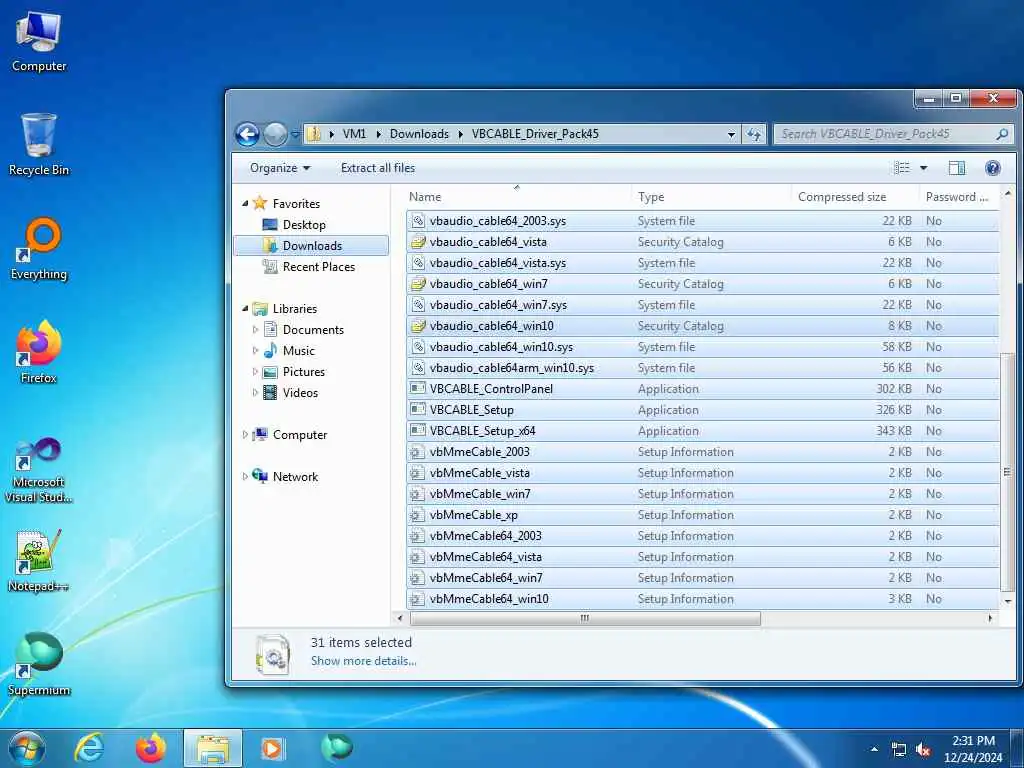
Task: Select the Supermium desktop shortcut
Action: [x=39, y=664]
